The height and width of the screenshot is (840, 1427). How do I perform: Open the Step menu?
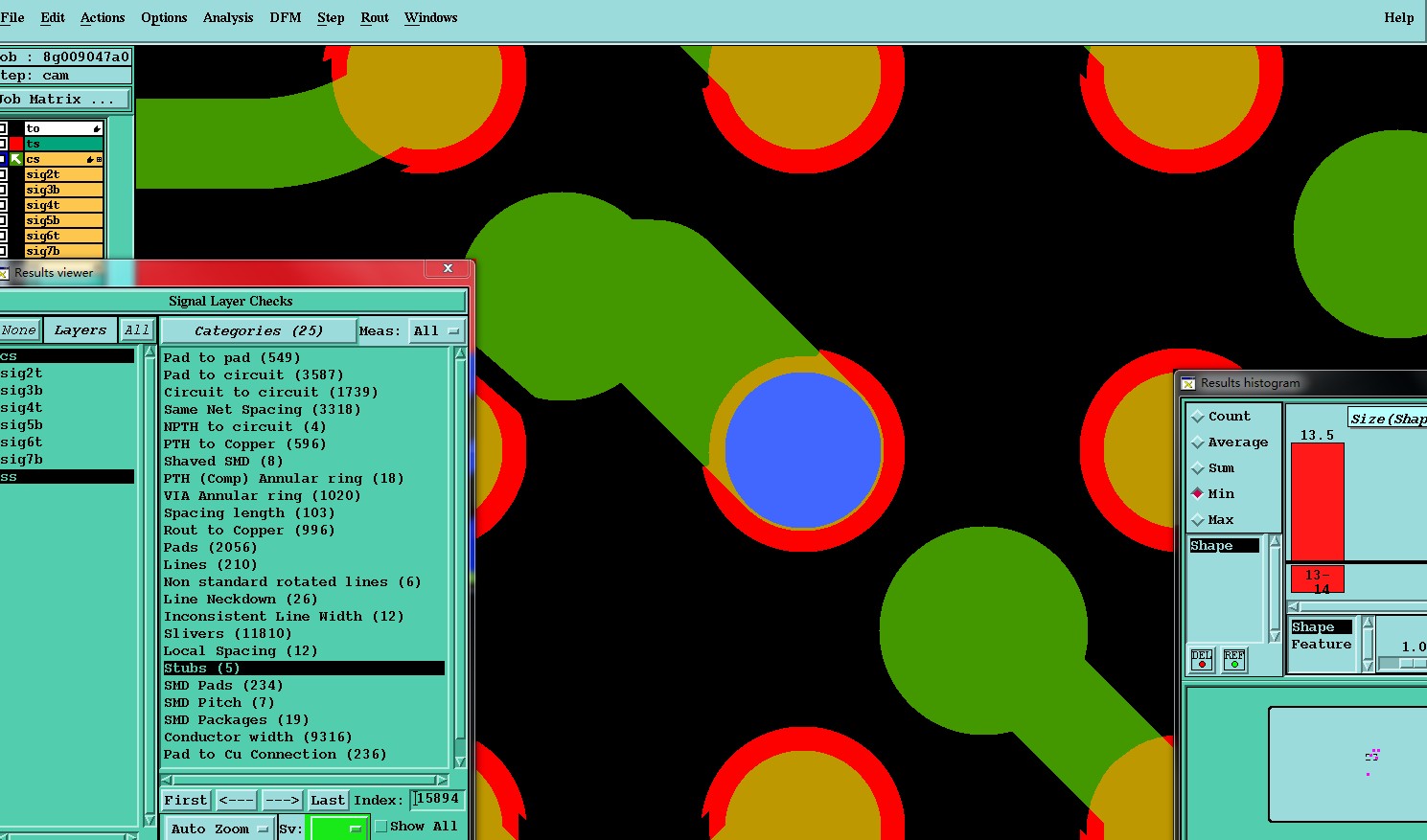click(x=331, y=17)
